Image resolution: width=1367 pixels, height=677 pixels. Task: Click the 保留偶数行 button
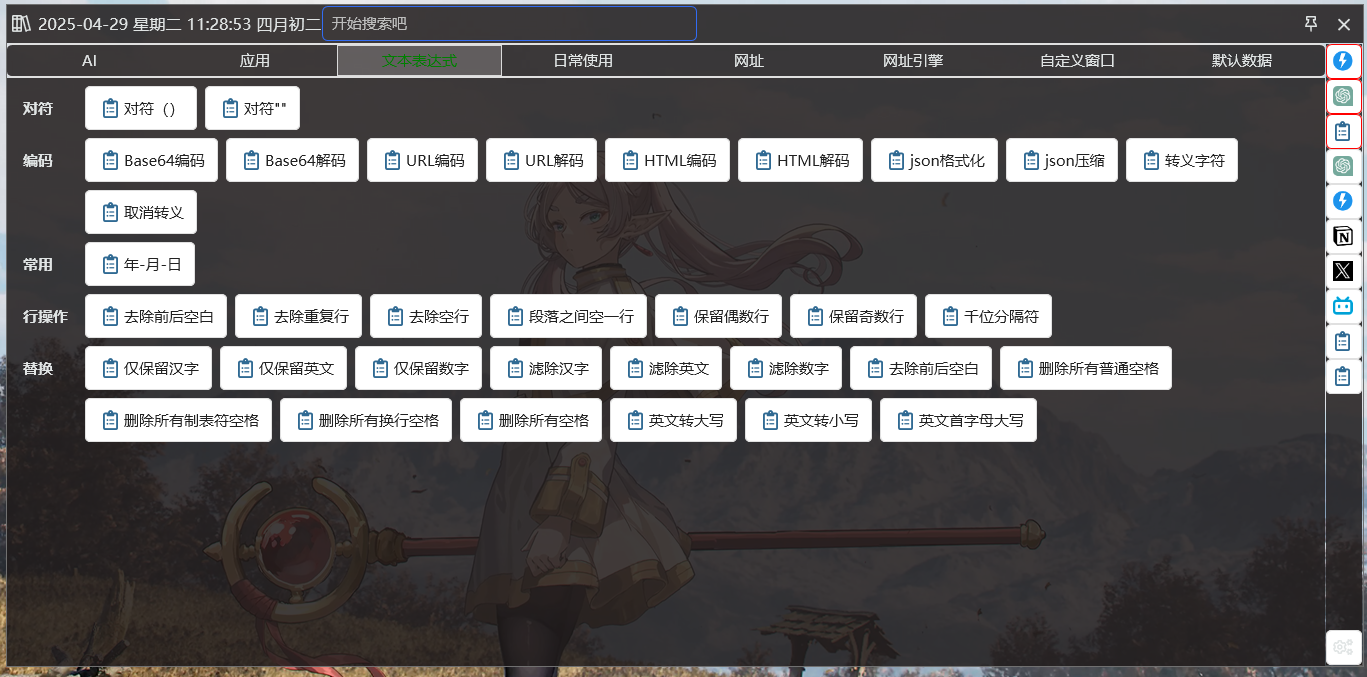point(719,316)
